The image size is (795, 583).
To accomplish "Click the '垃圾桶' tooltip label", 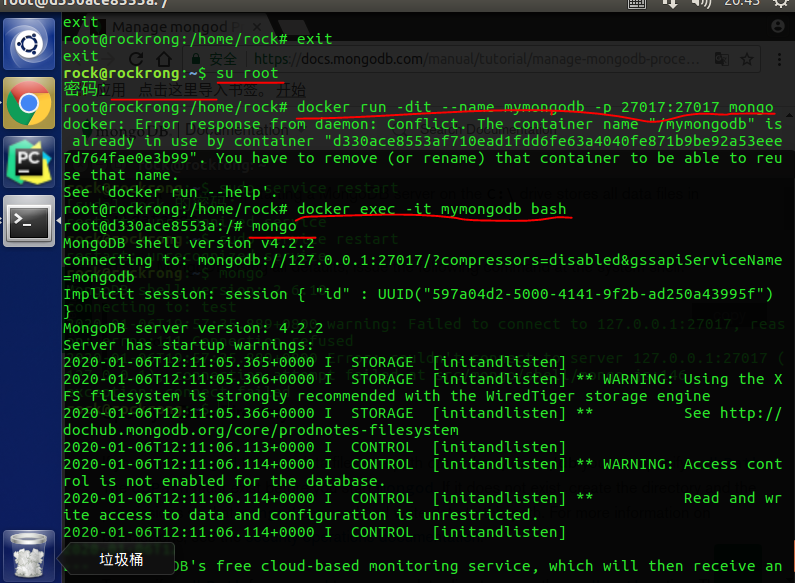I will point(121,559).
